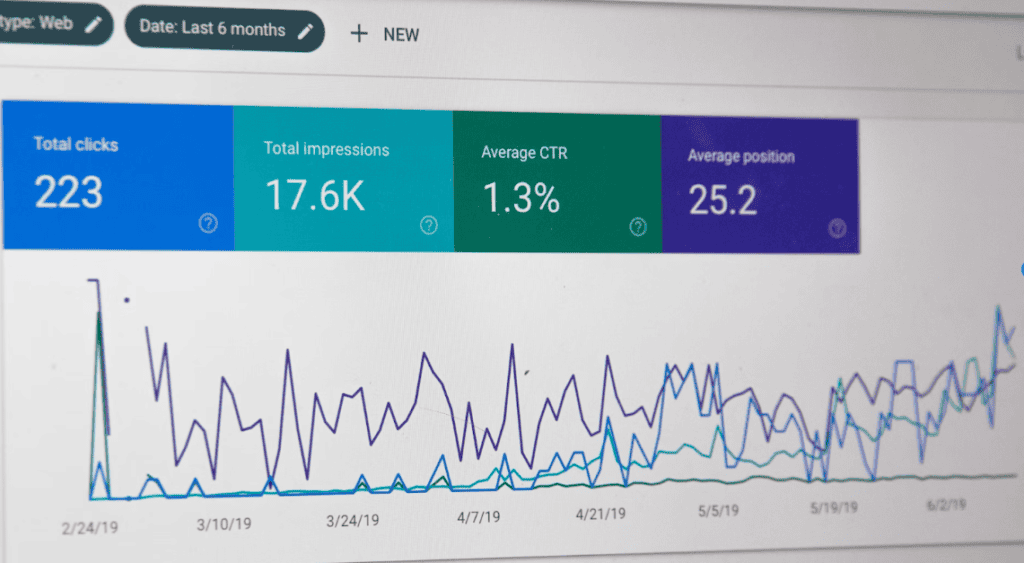
Task: Open the help icon on Average CTR card
Action: click(638, 227)
